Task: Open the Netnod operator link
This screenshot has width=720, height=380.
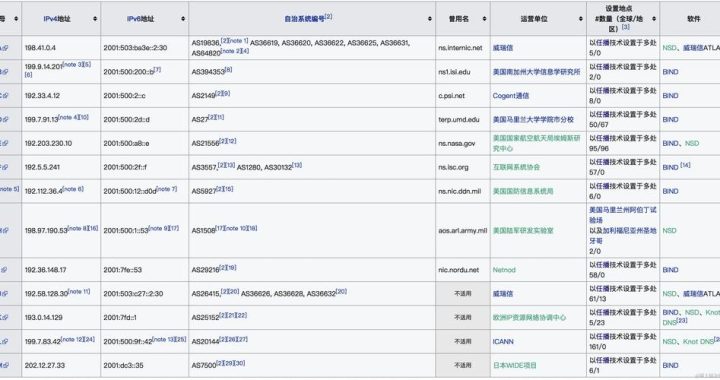Action: (x=504, y=270)
